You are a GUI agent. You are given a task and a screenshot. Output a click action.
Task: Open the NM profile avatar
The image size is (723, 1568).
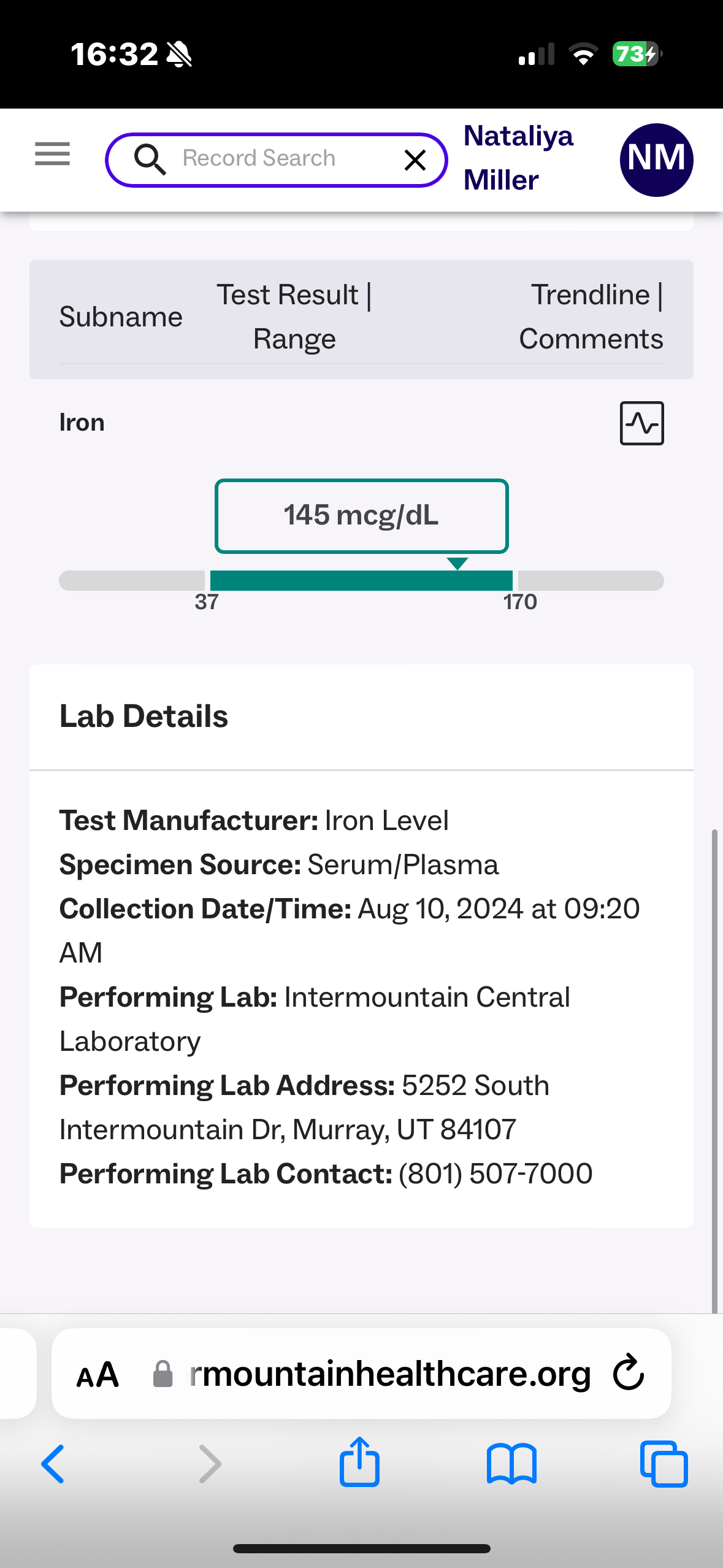tap(656, 159)
